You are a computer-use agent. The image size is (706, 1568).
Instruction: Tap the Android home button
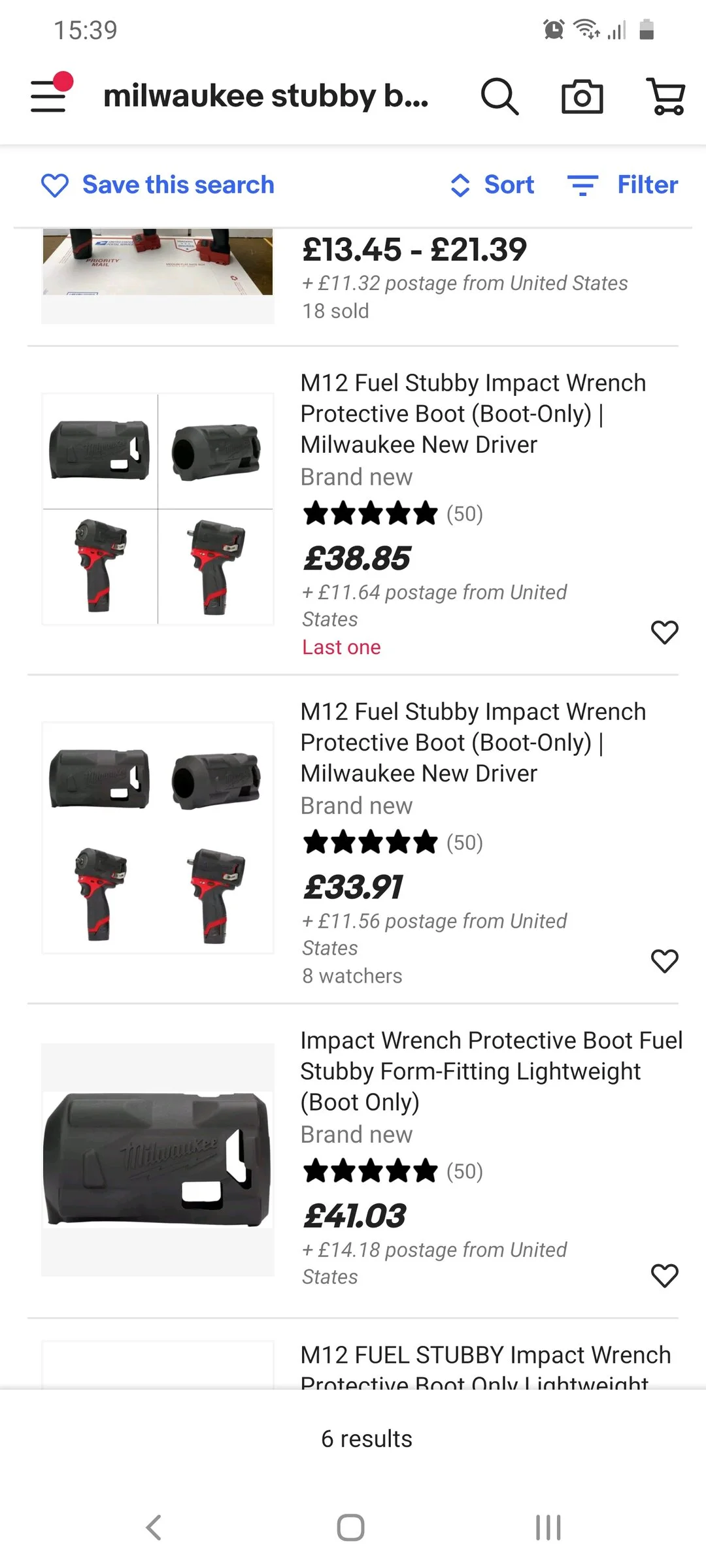[350, 1527]
